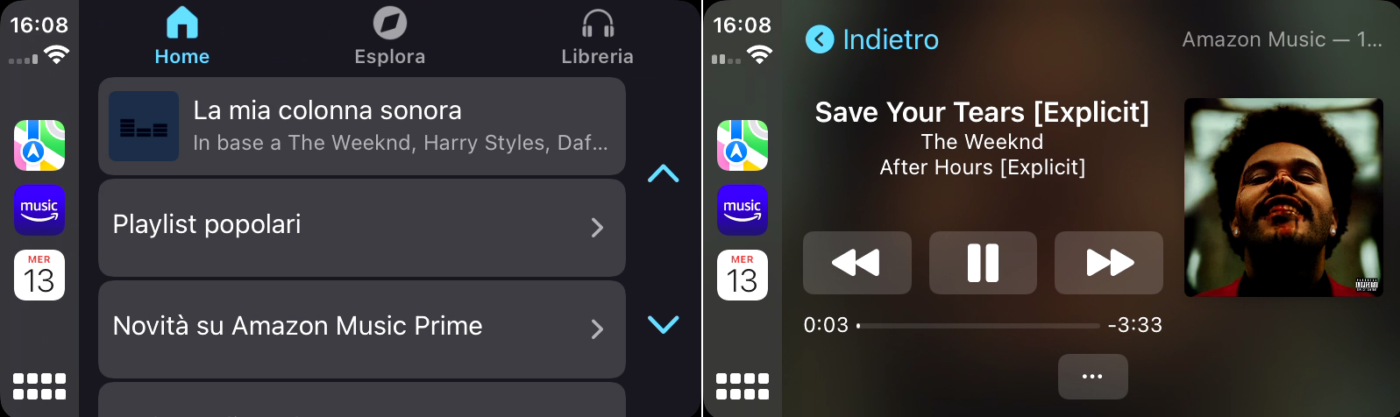Pause Save Your Tears playback
Screen dimensions: 1400x417
(x=983, y=263)
